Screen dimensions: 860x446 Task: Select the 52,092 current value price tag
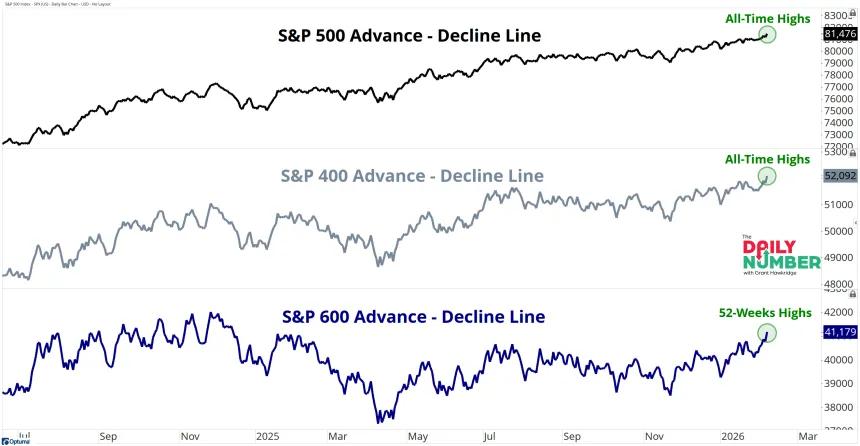click(x=840, y=176)
